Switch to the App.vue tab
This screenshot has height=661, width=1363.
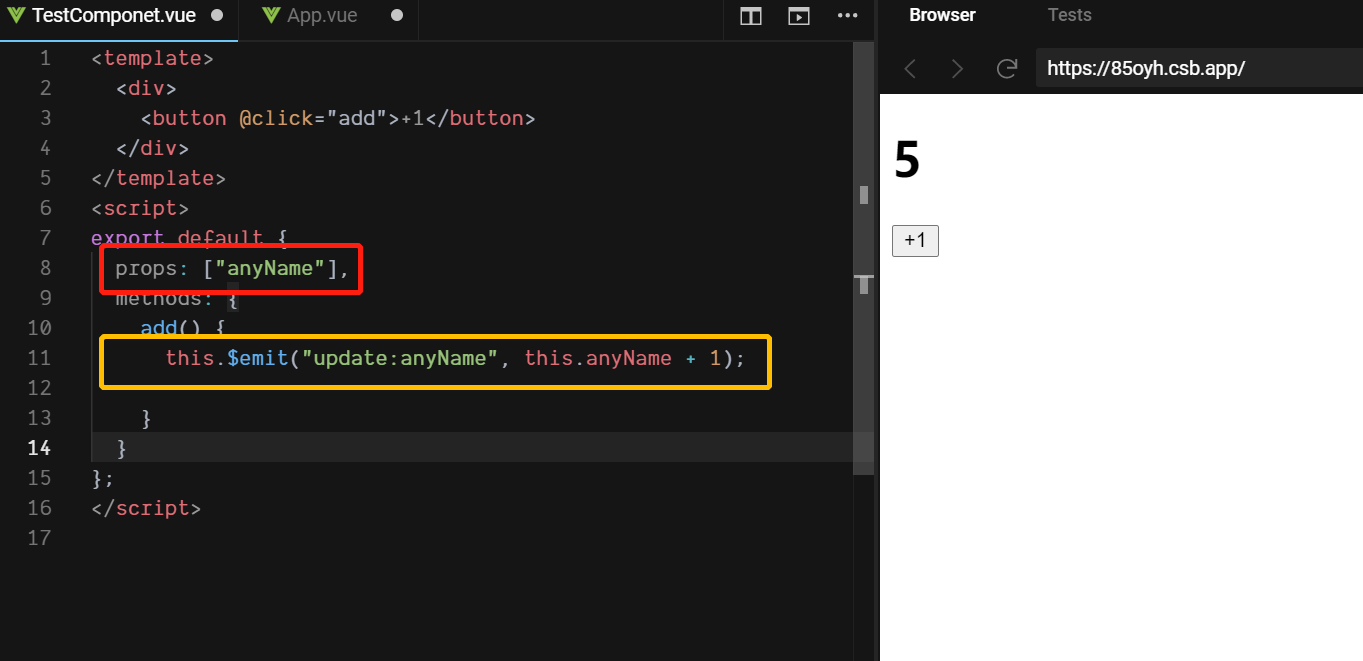(322, 16)
